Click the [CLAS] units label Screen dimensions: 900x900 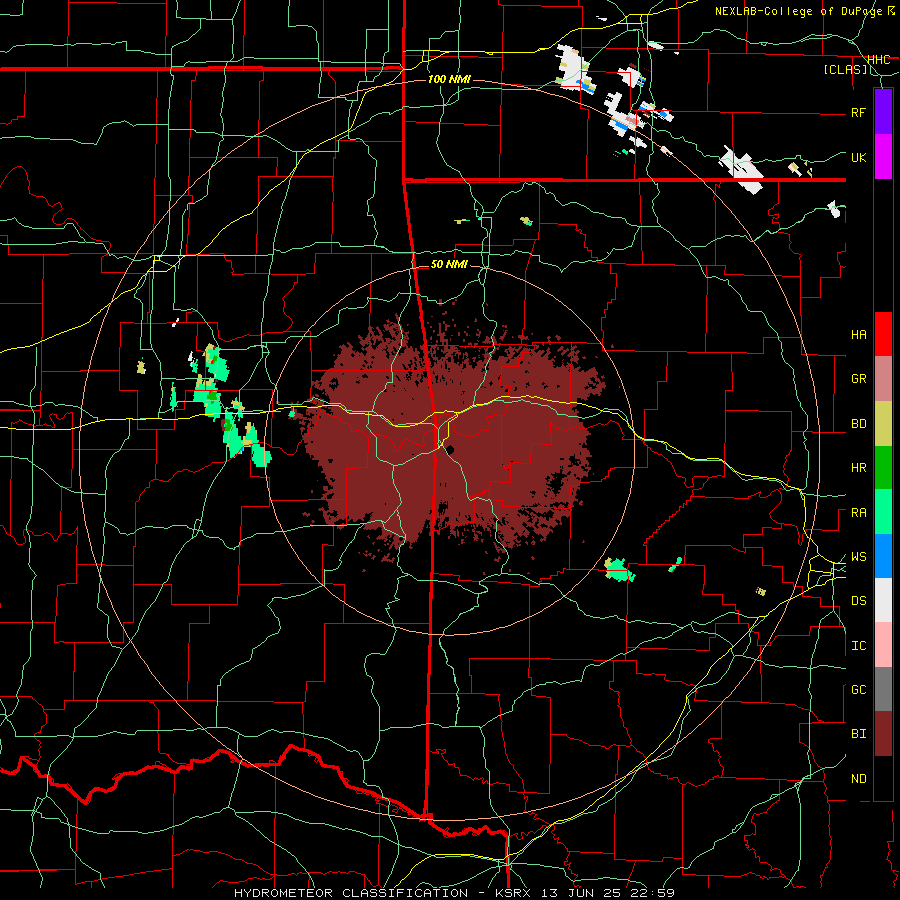coord(845,70)
